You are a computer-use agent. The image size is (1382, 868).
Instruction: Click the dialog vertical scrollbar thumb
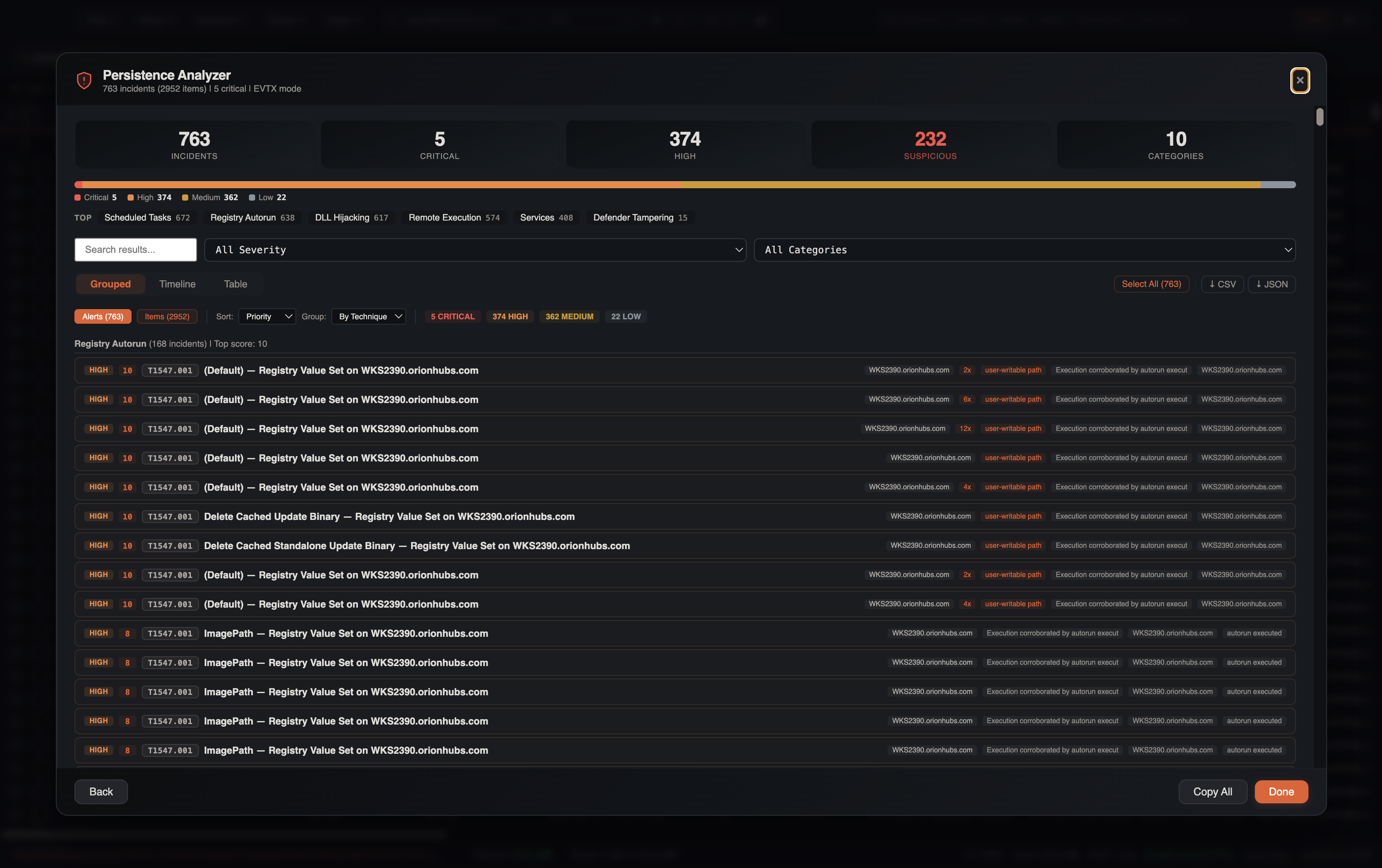[x=1320, y=117]
